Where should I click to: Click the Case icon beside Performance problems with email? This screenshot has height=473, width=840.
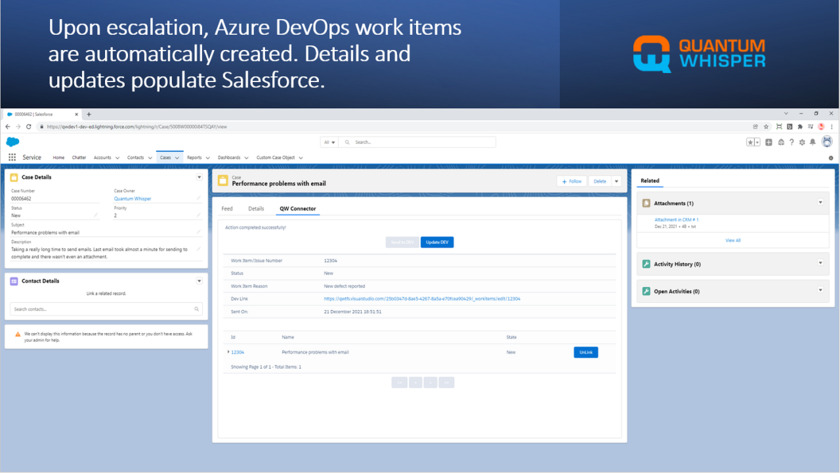tap(223, 181)
